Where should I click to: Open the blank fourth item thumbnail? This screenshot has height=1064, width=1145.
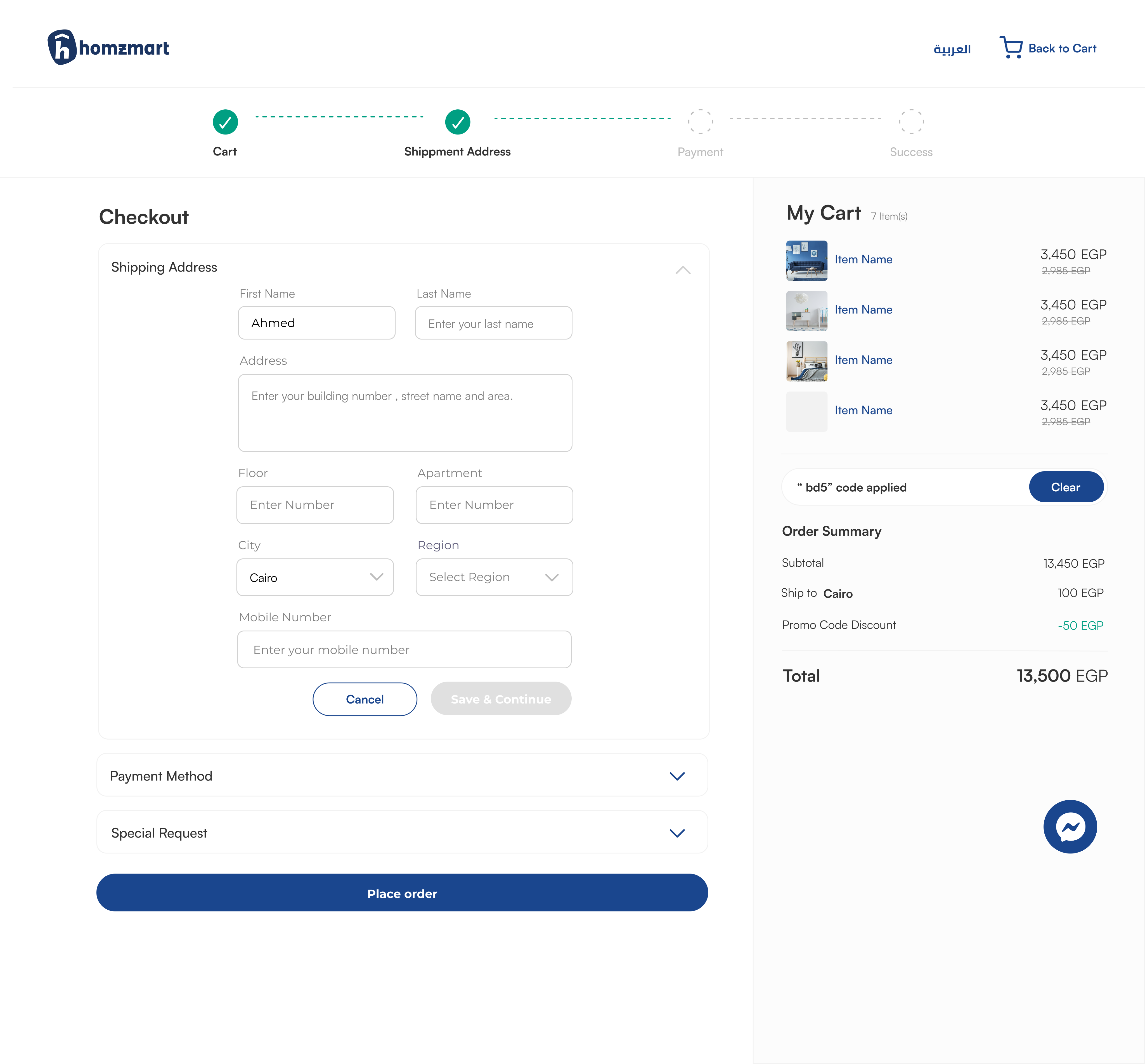coord(806,412)
